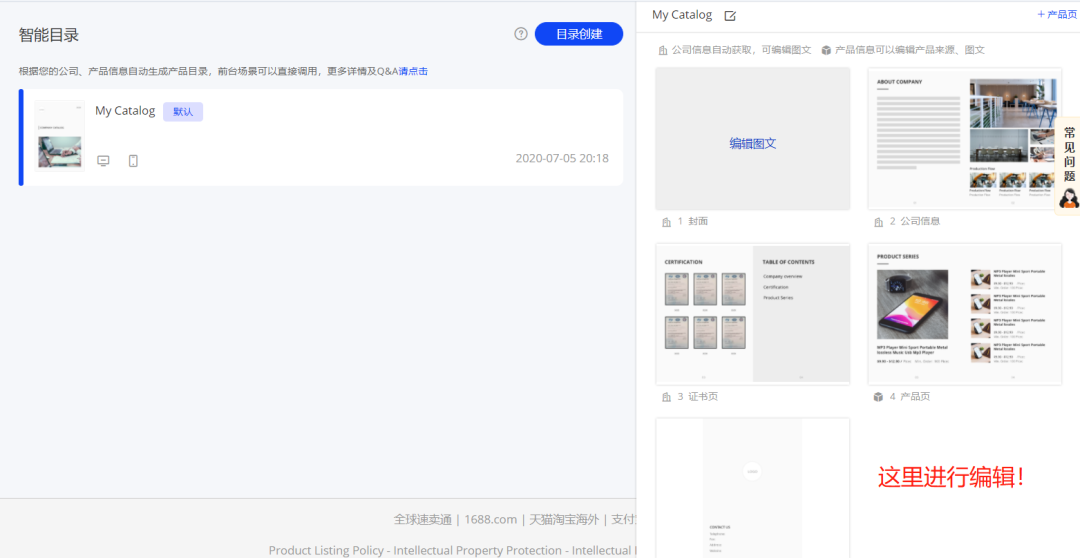
Task: Click the help question mark icon
Action: (x=521, y=34)
